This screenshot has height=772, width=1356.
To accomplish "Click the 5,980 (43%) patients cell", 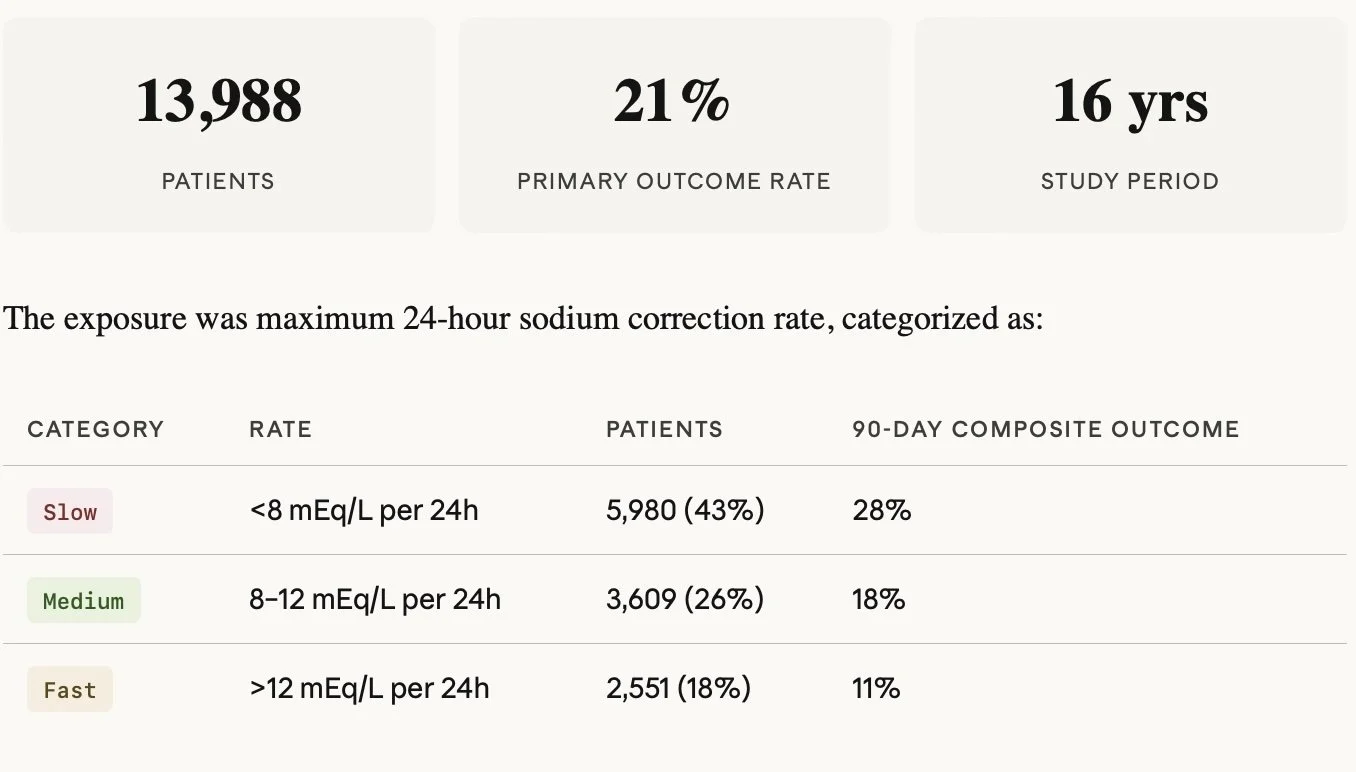I will pos(685,511).
